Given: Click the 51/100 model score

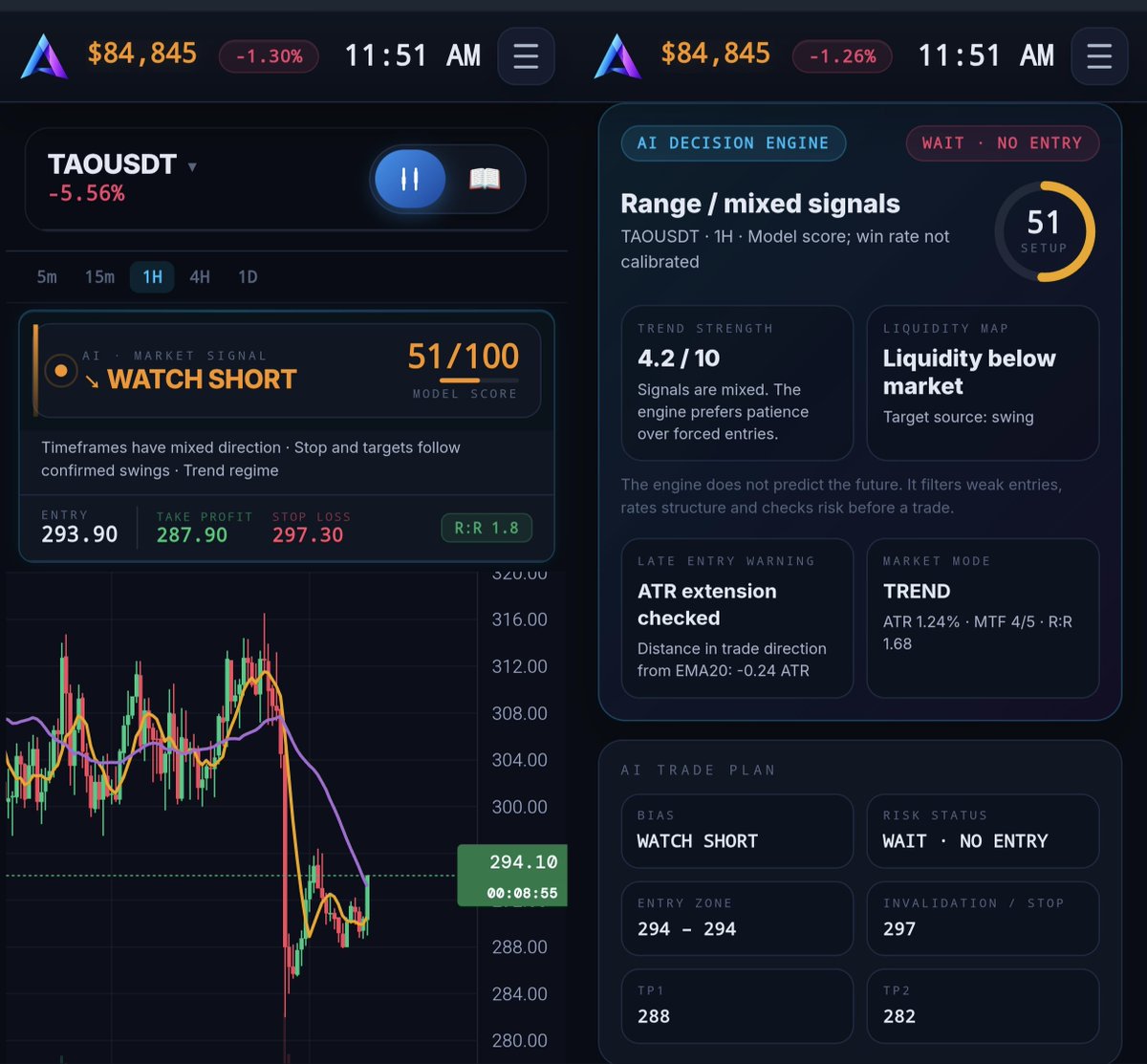Looking at the screenshot, I should point(464,357).
